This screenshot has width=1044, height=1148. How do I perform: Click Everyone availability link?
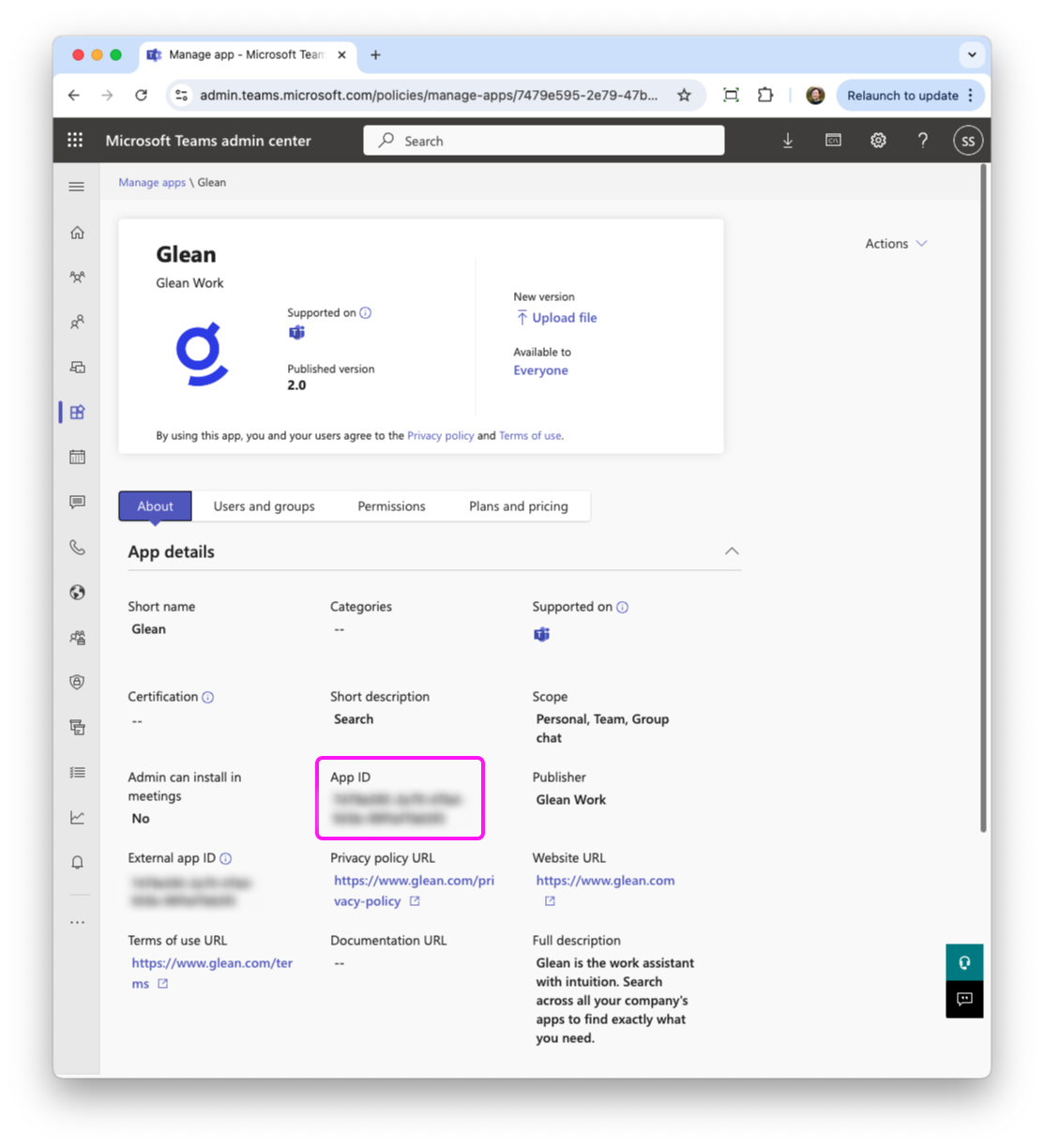[x=540, y=370]
